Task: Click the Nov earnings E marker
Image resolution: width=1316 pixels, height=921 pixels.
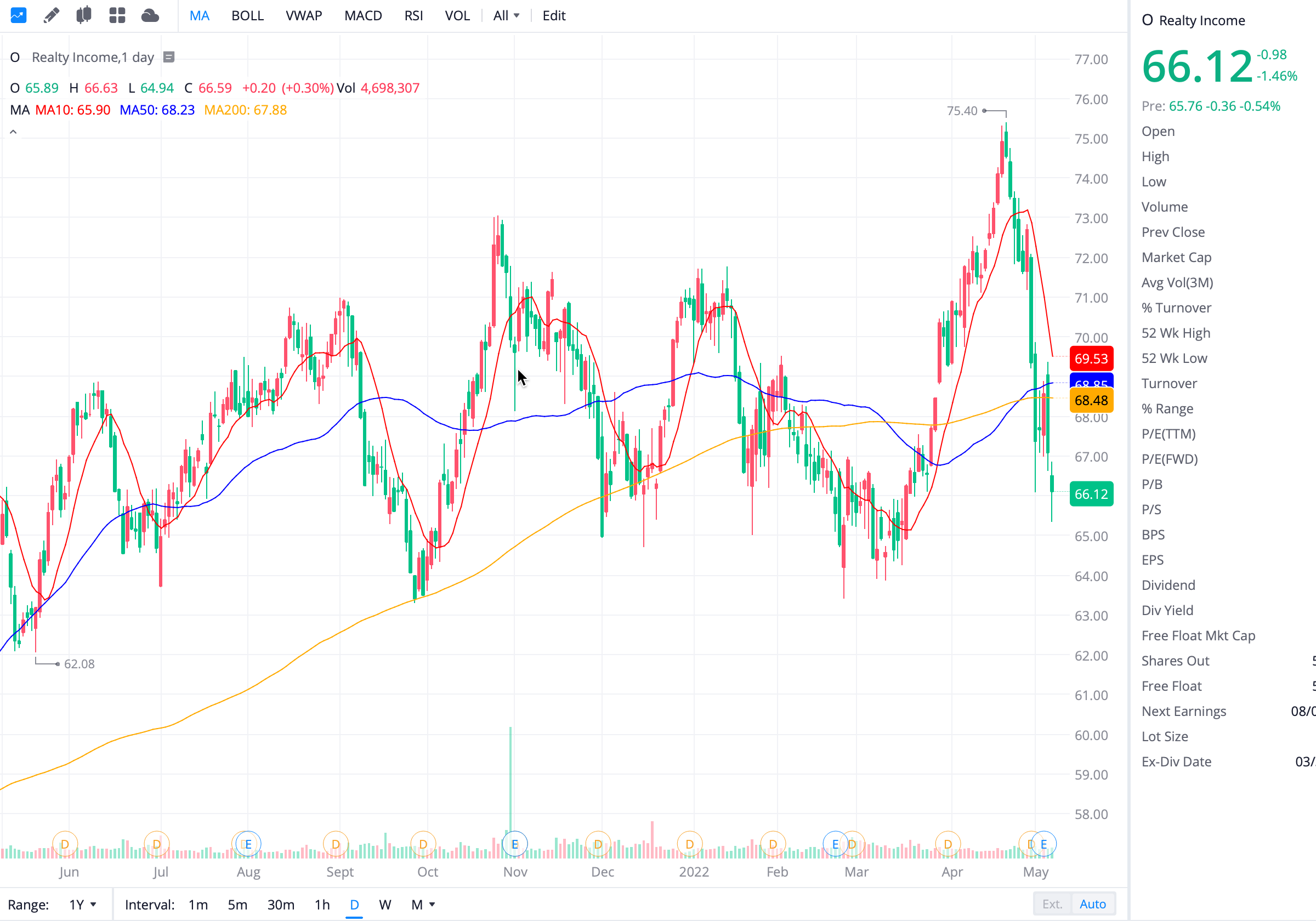Action: [x=515, y=844]
